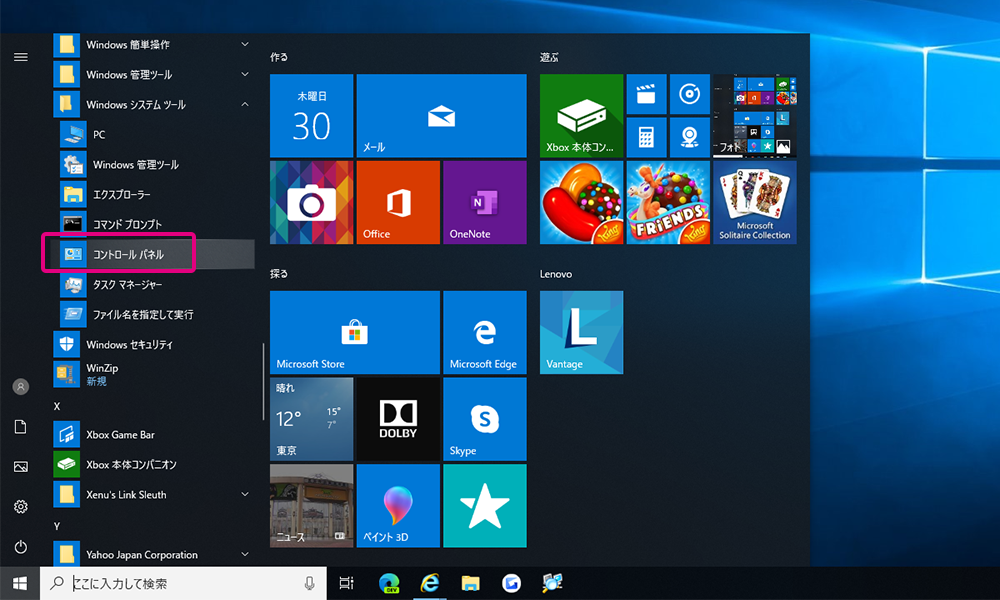Open the Paint 3D tile
This screenshot has height=600, width=1000.
point(398,505)
